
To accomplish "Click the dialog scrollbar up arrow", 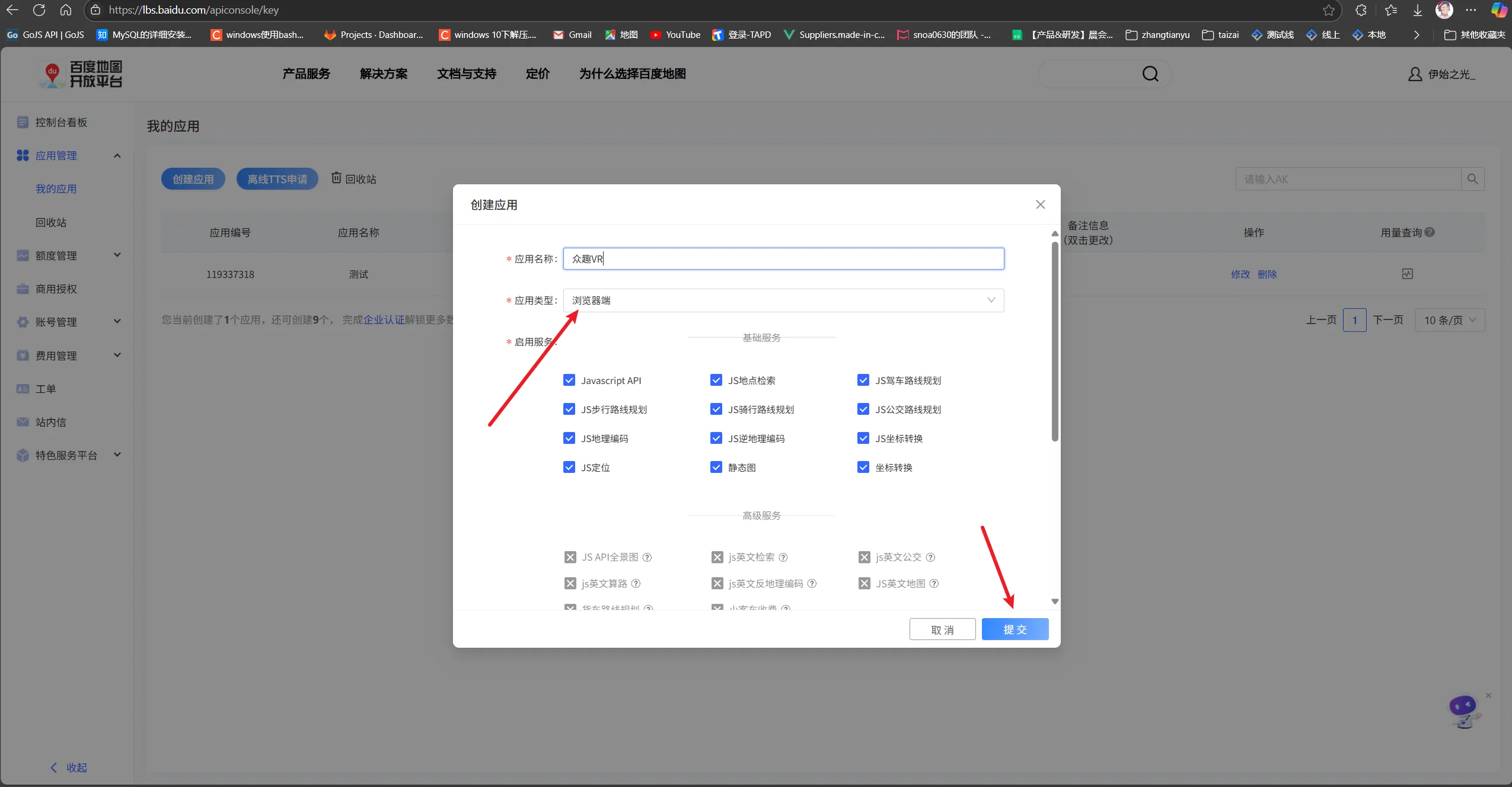I will click(x=1055, y=233).
